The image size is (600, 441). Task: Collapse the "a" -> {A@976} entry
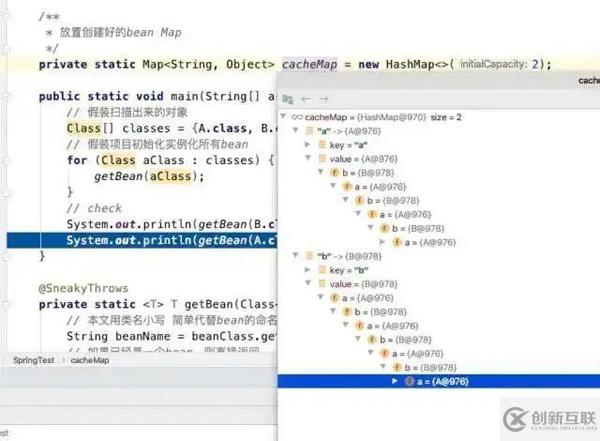pyautogui.click(x=295, y=130)
